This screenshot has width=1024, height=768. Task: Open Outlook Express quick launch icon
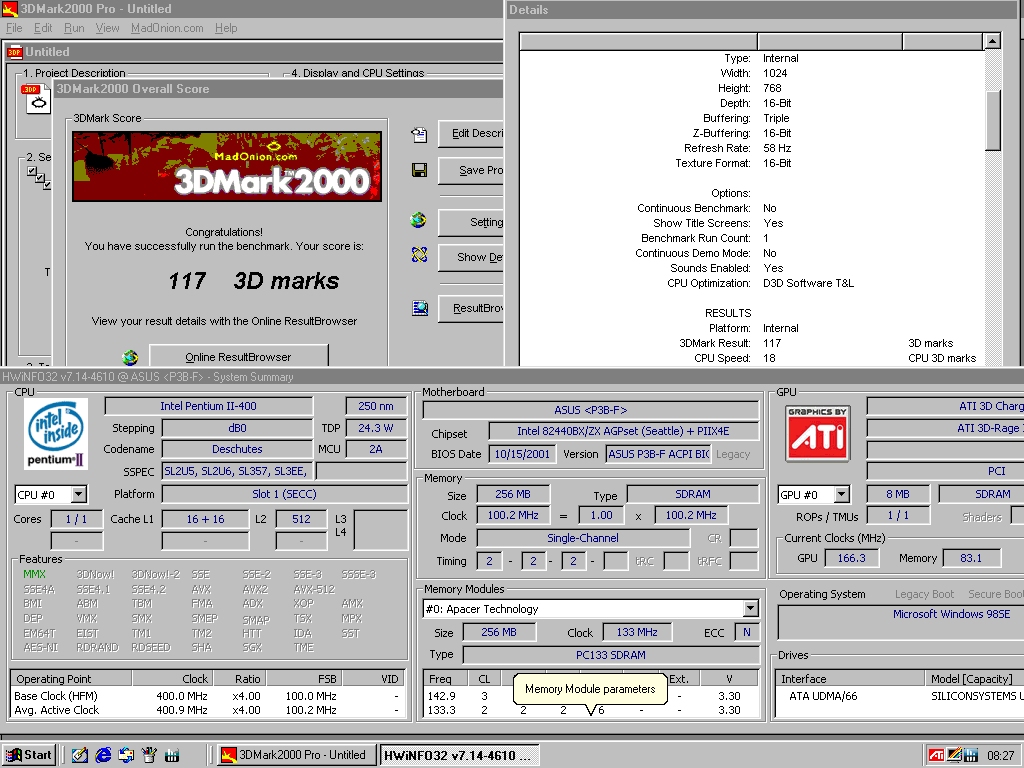click(x=126, y=755)
